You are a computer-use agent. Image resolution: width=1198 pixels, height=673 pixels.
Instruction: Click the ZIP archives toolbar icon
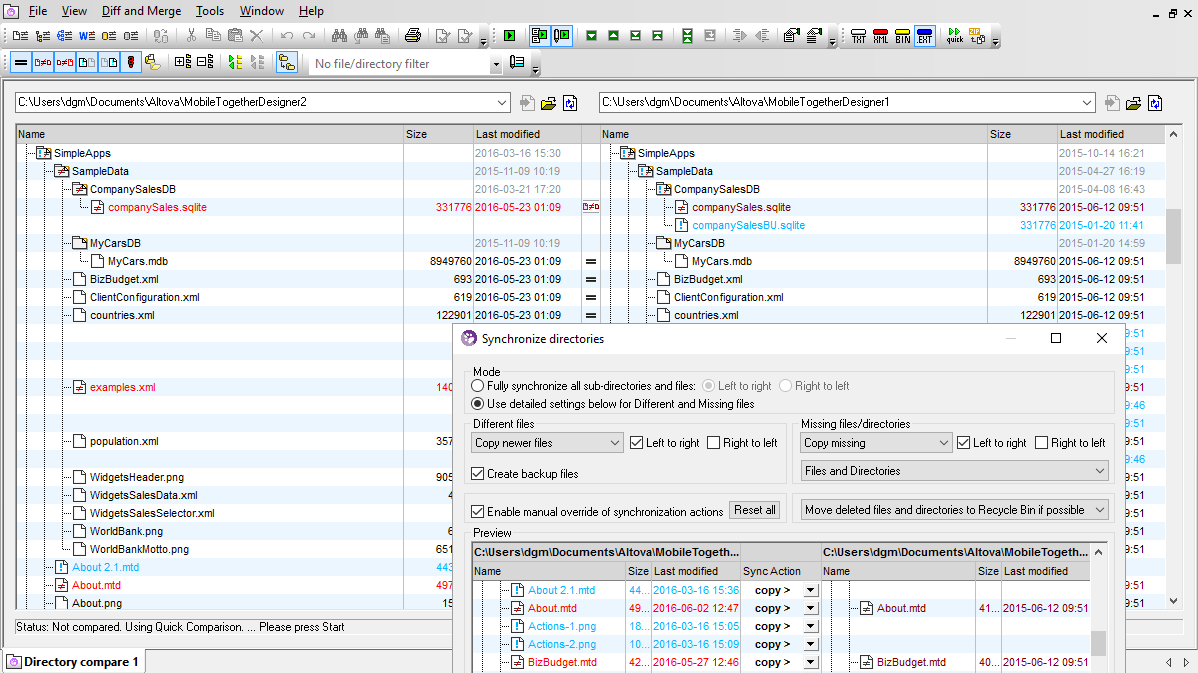pos(977,36)
